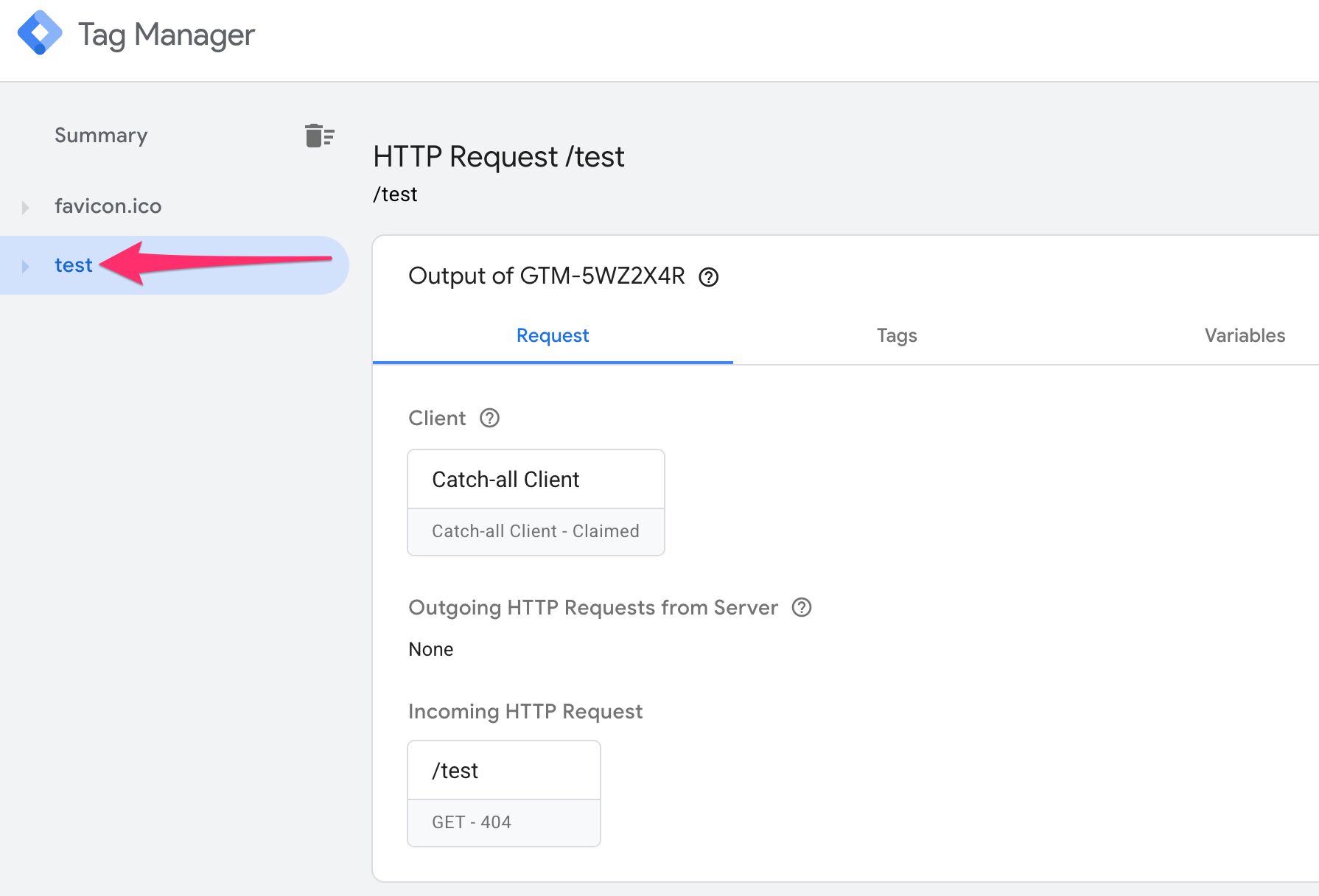The image size is (1319, 896).
Task: Switch to the Request tab
Action: tap(552, 336)
